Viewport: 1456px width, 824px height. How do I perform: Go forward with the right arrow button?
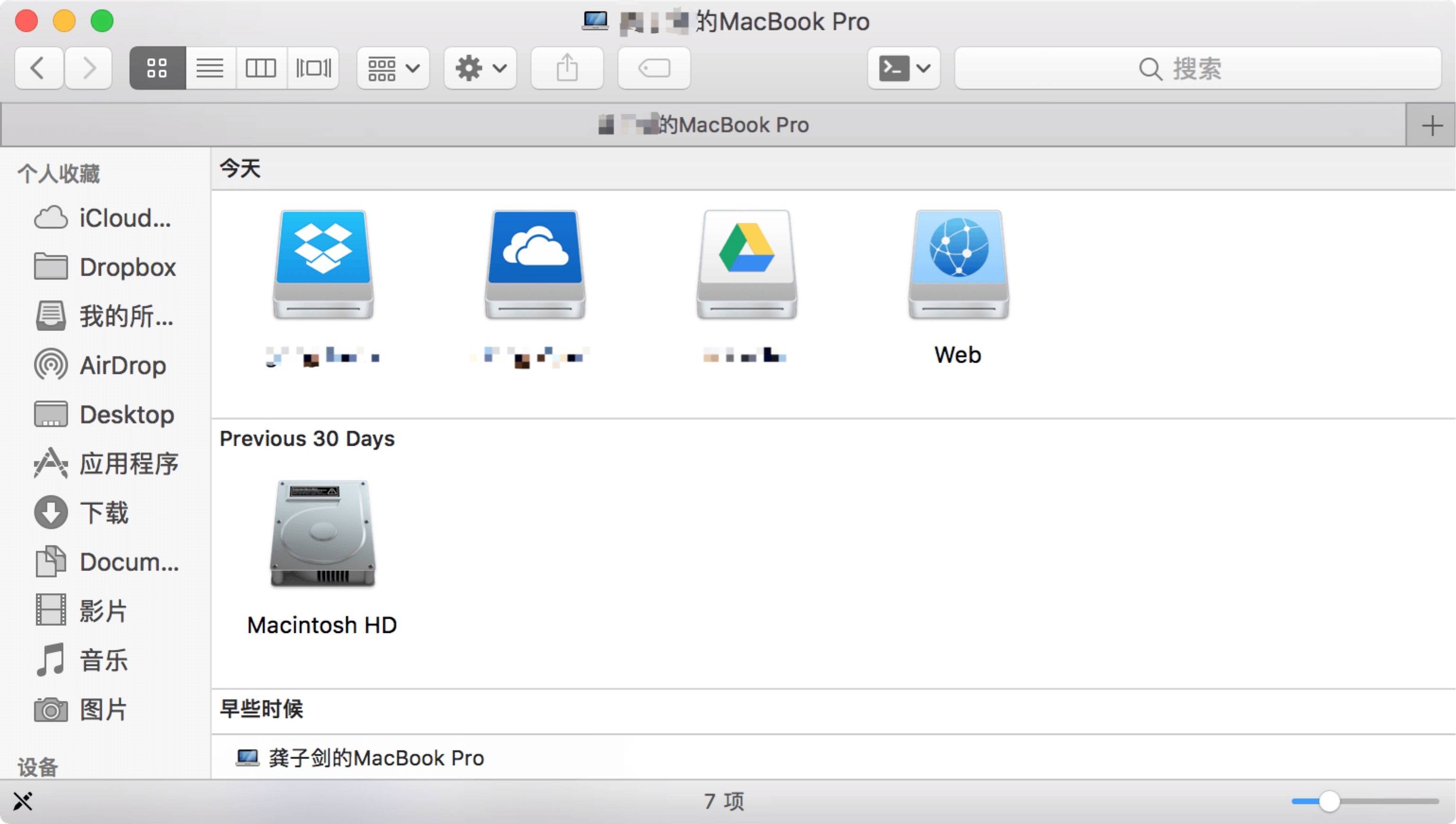(x=88, y=69)
